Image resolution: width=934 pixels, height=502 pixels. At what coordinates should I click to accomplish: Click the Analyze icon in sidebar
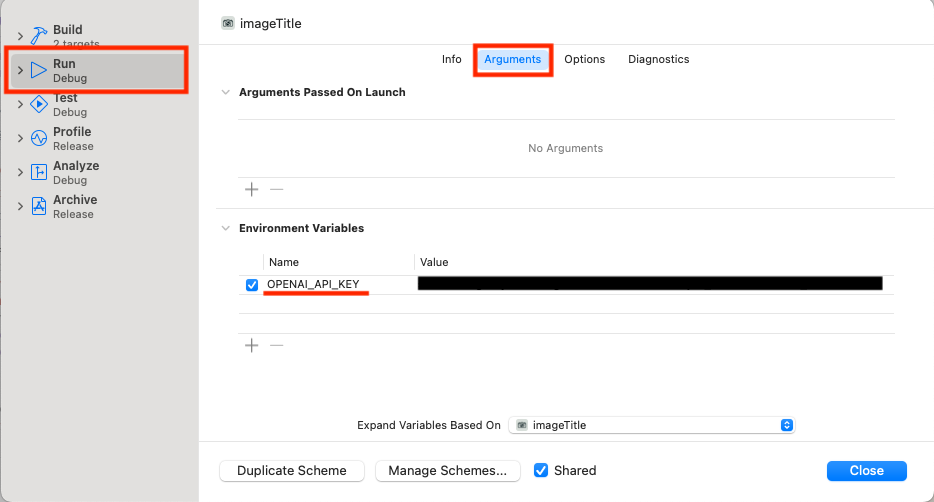point(39,172)
